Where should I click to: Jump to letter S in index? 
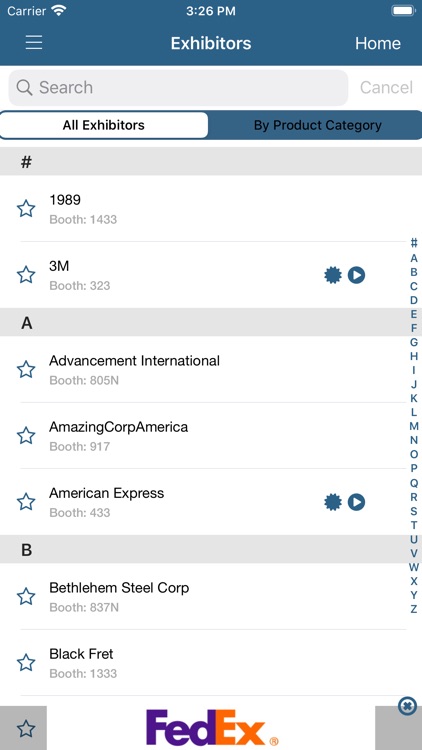414,511
